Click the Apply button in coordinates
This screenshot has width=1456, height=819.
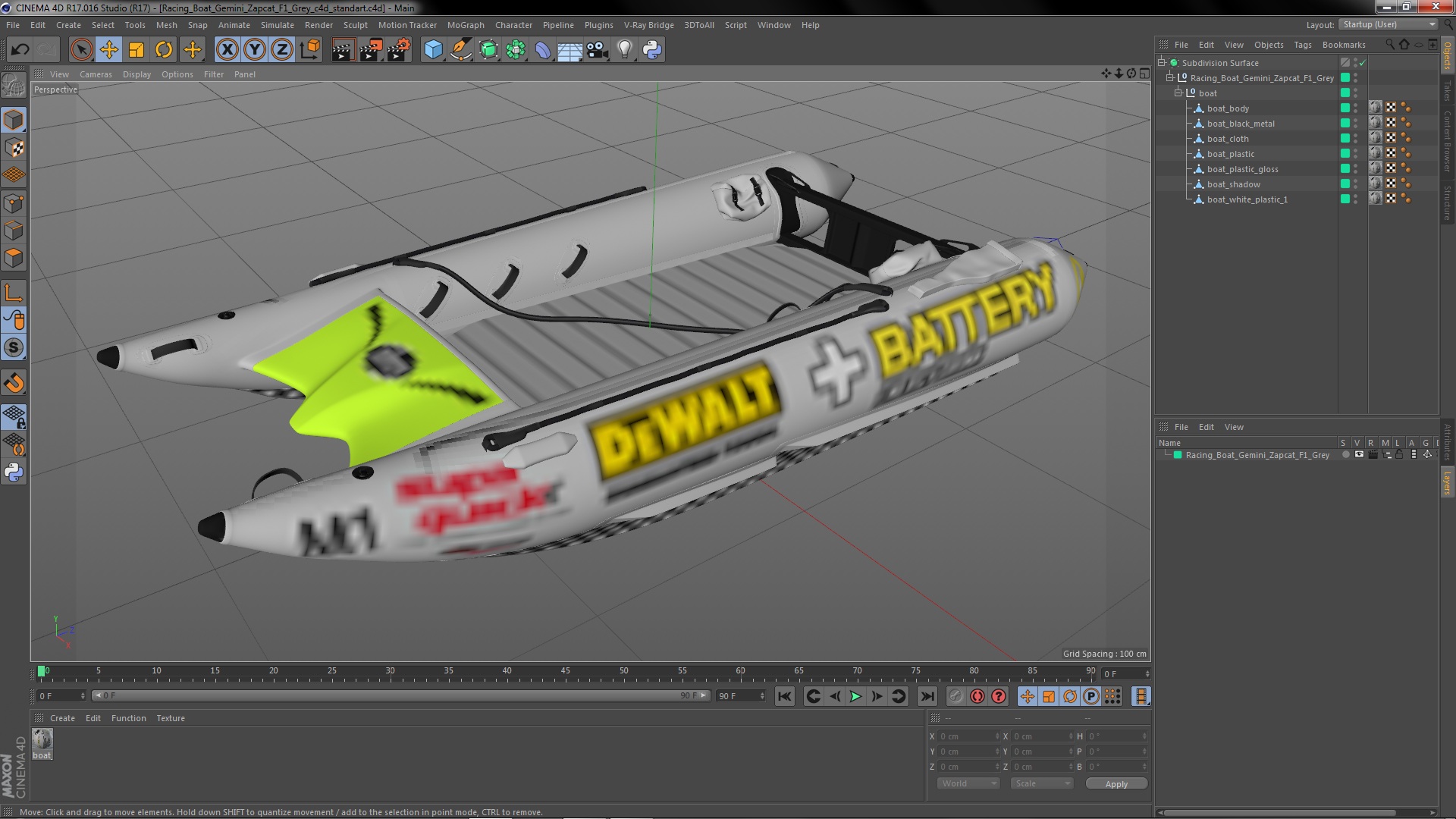1116,784
